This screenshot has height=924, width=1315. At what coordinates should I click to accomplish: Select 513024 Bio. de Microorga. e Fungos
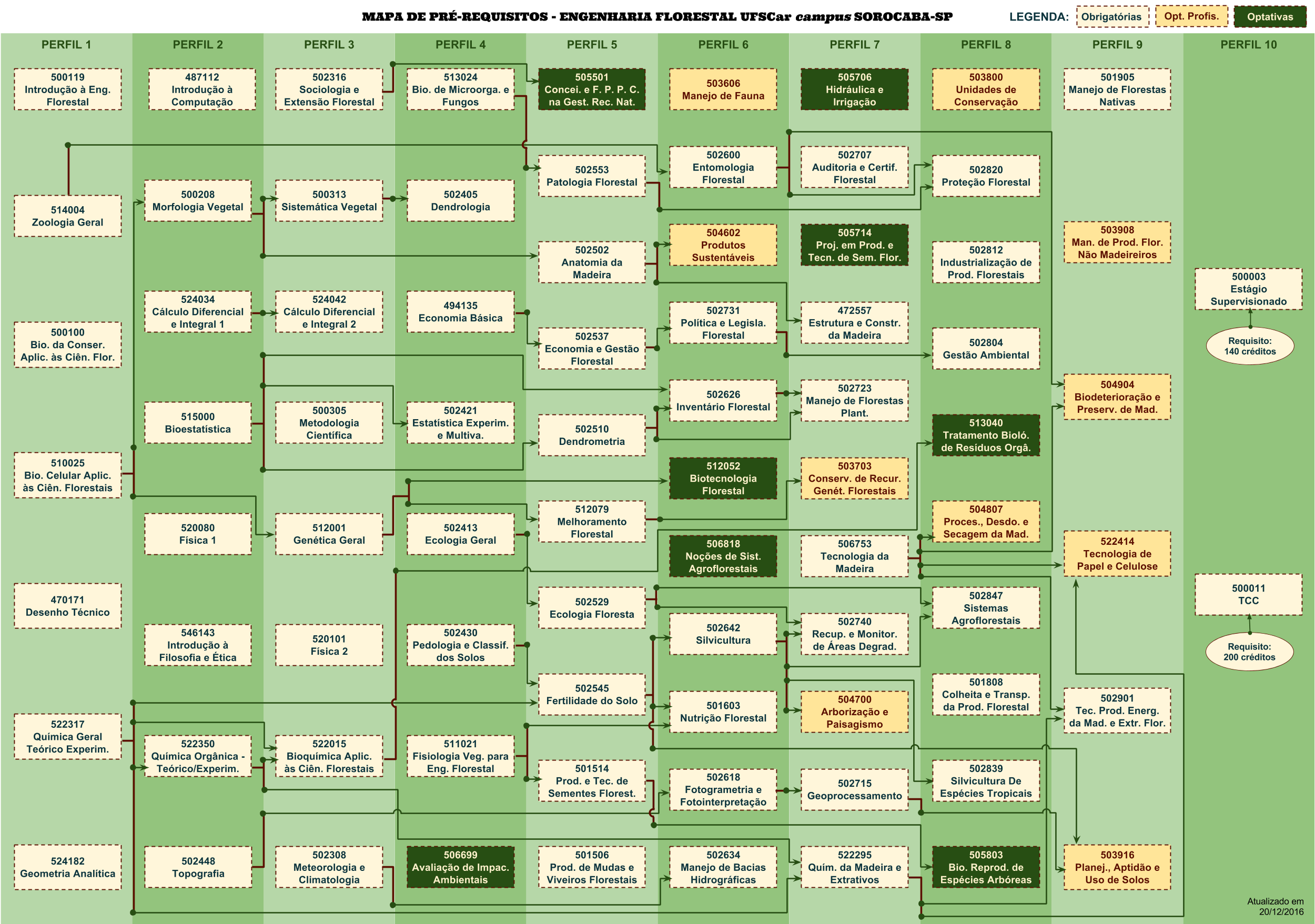point(460,89)
